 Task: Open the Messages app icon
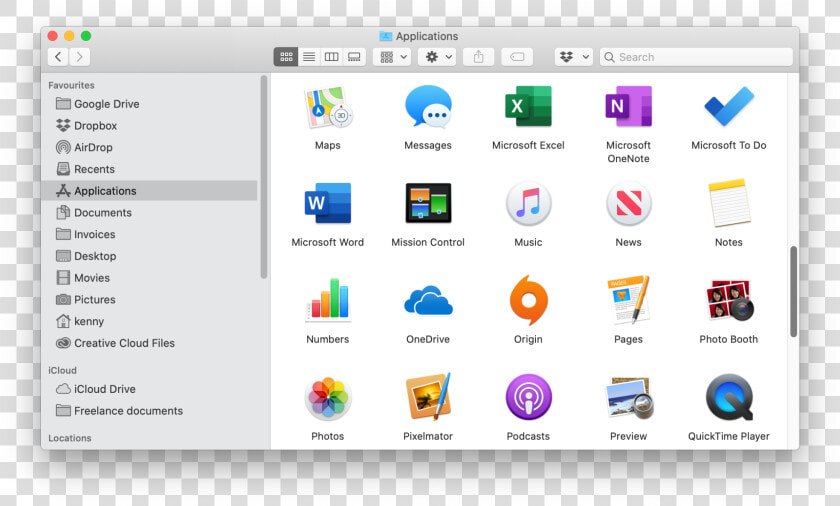(428, 107)
